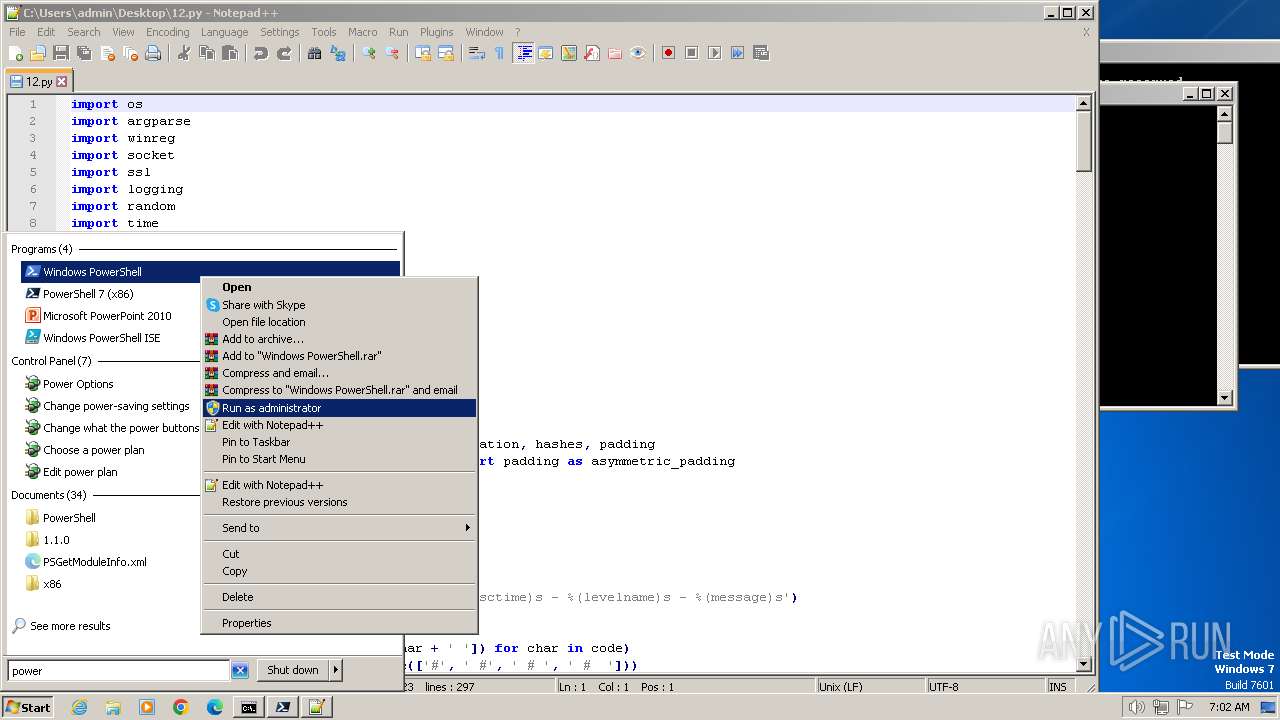Toggle Show All Characters pilcrow icon

[x=500, y=53]
